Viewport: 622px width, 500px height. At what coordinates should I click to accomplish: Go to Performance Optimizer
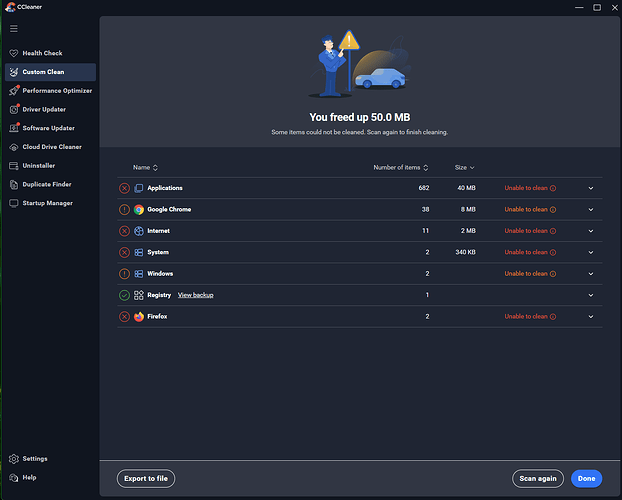point(50,90)
